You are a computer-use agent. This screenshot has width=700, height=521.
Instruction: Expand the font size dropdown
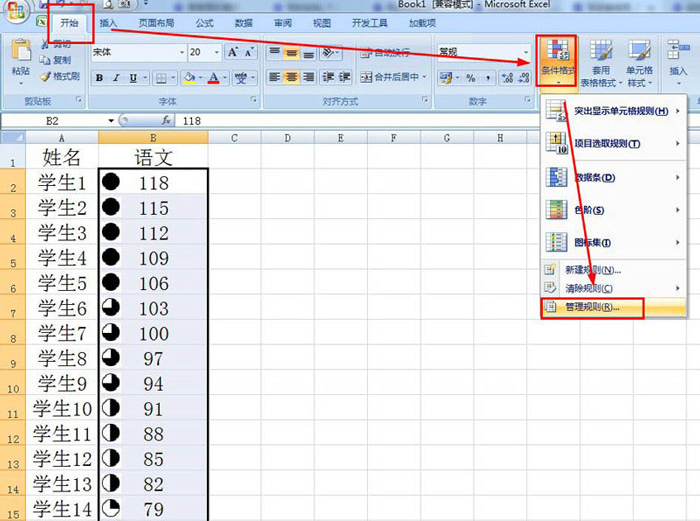[x=219, y=52]
